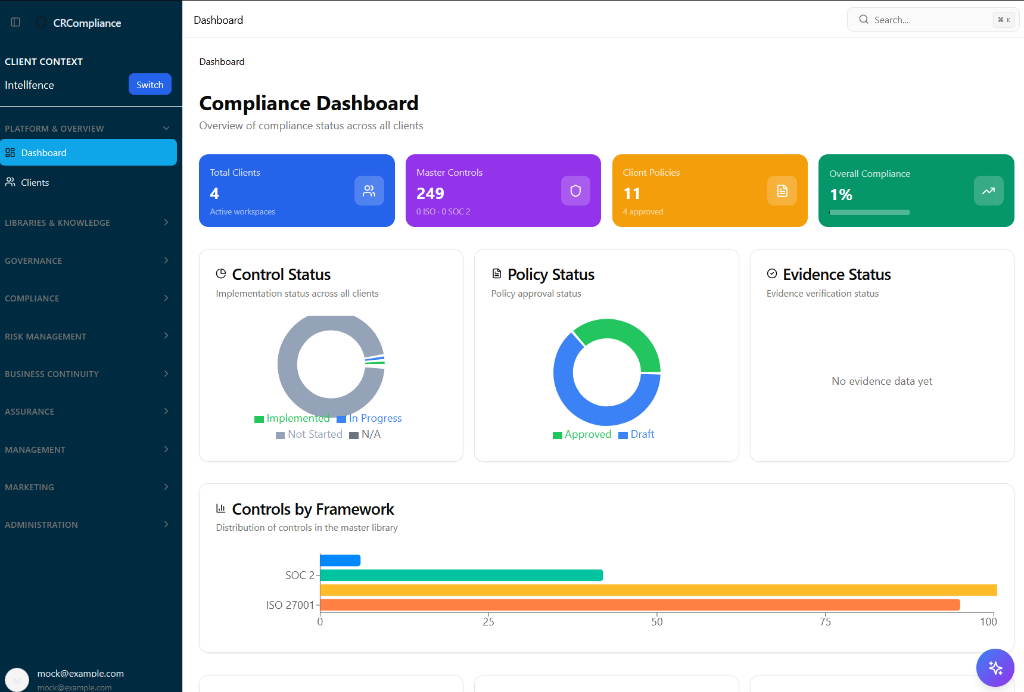This screenshot has height=692, width=1024.
Task: Click the document icon on Client Policies card
Action: [x=782, y=190]
